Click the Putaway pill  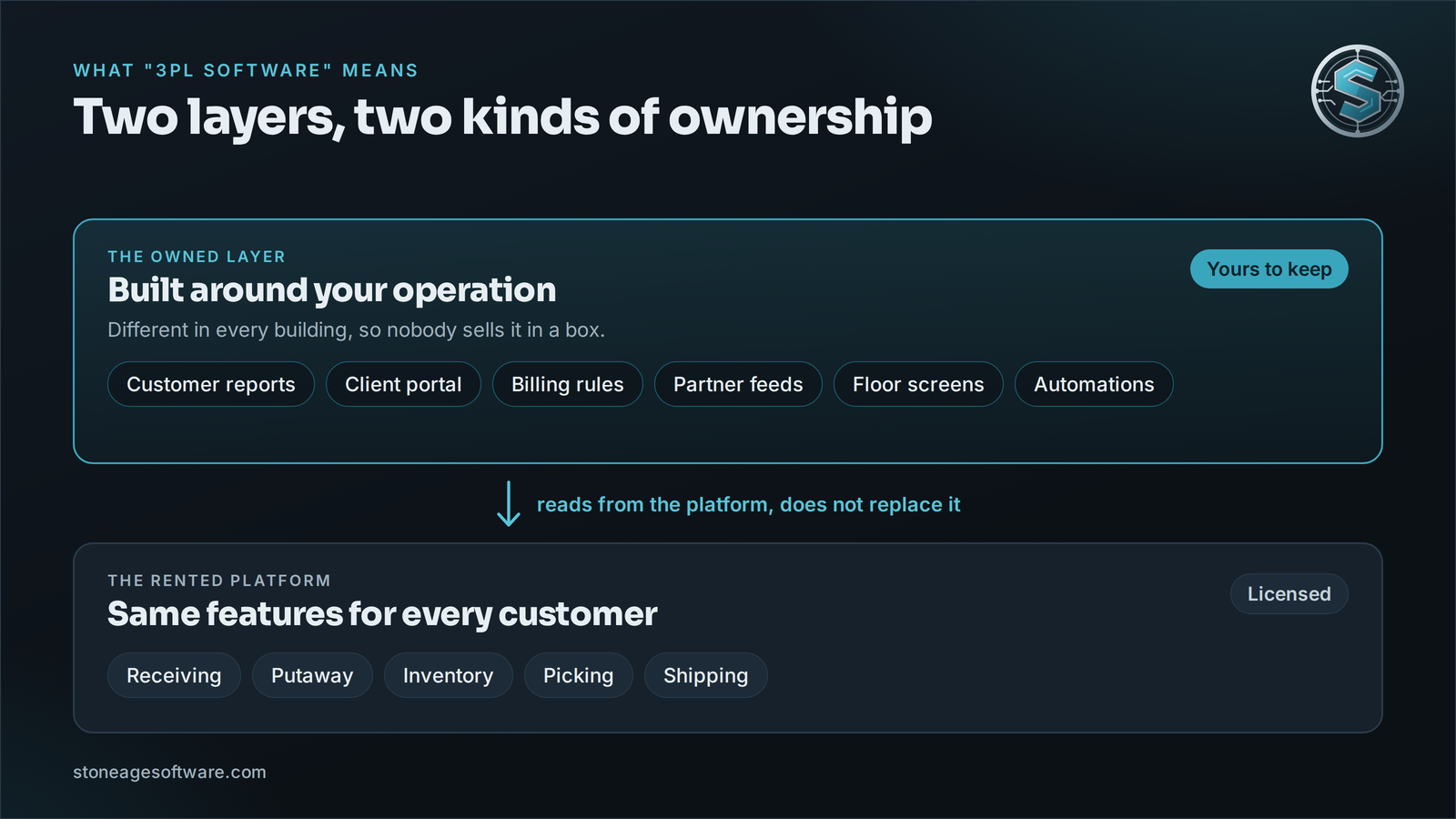point(312,675)
